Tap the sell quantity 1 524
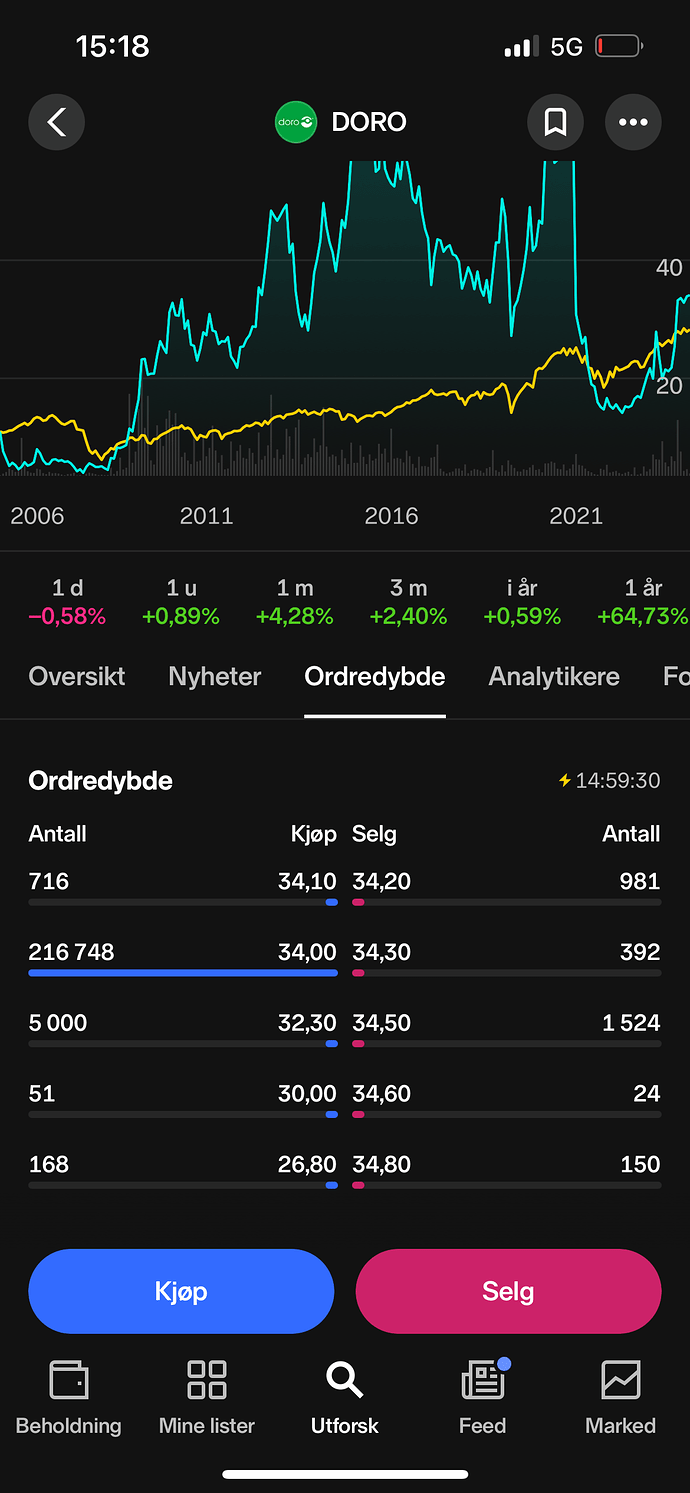This screenshot has height=1493, width=690. (x=631, y=1024)
